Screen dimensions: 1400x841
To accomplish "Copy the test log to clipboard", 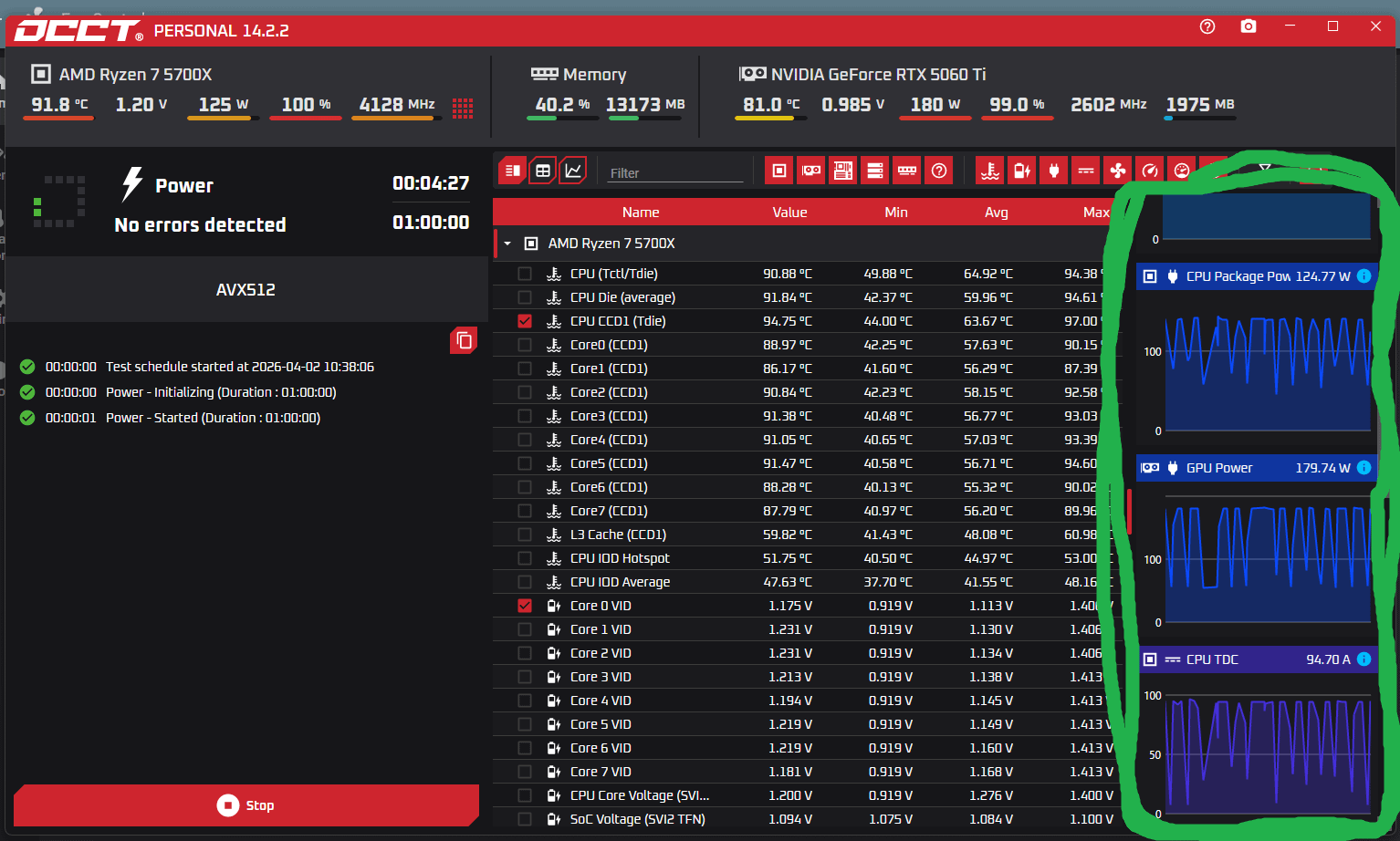I will (464, 340).
